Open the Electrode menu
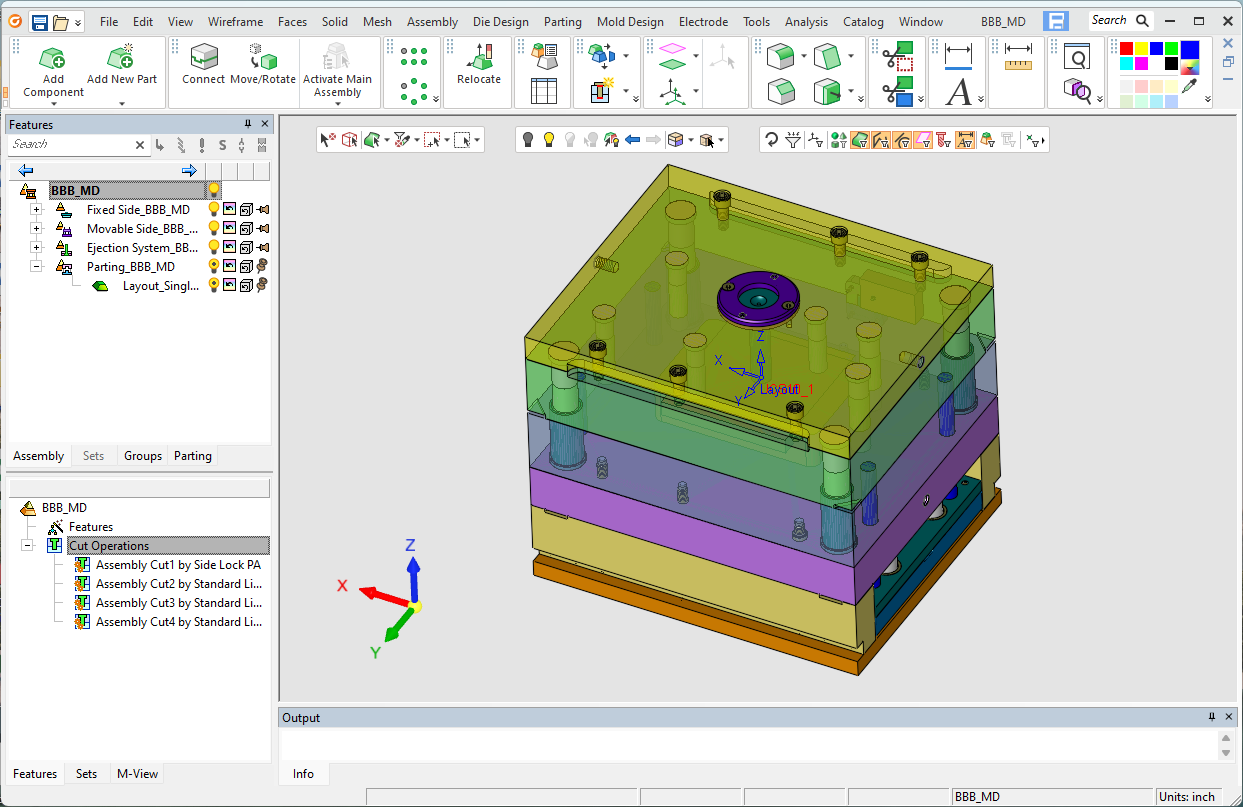The width and height of the screenshot is (1243, 807). [704, 22]
